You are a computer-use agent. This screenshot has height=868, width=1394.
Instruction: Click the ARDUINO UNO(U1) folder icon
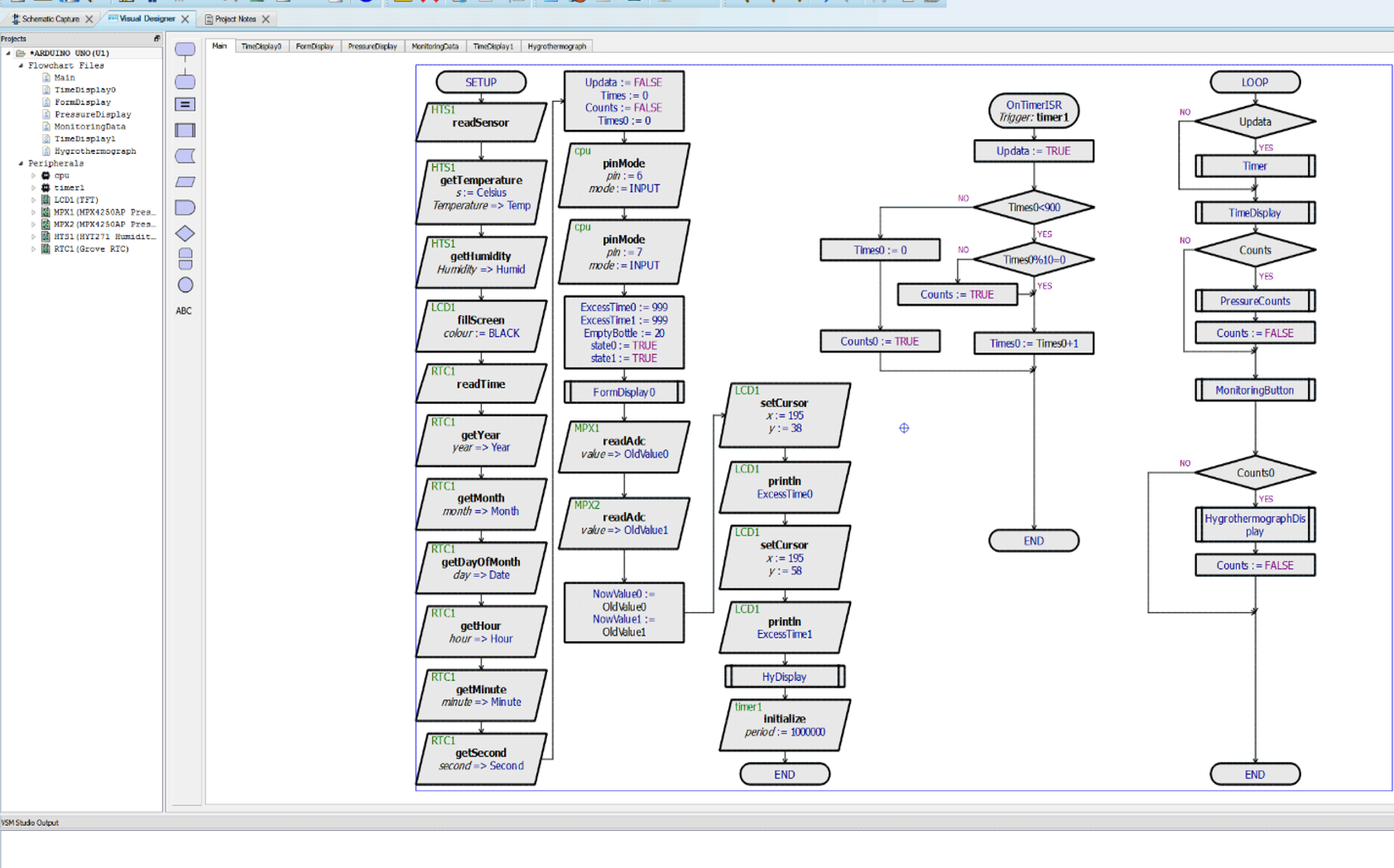(x=21, y=53)
